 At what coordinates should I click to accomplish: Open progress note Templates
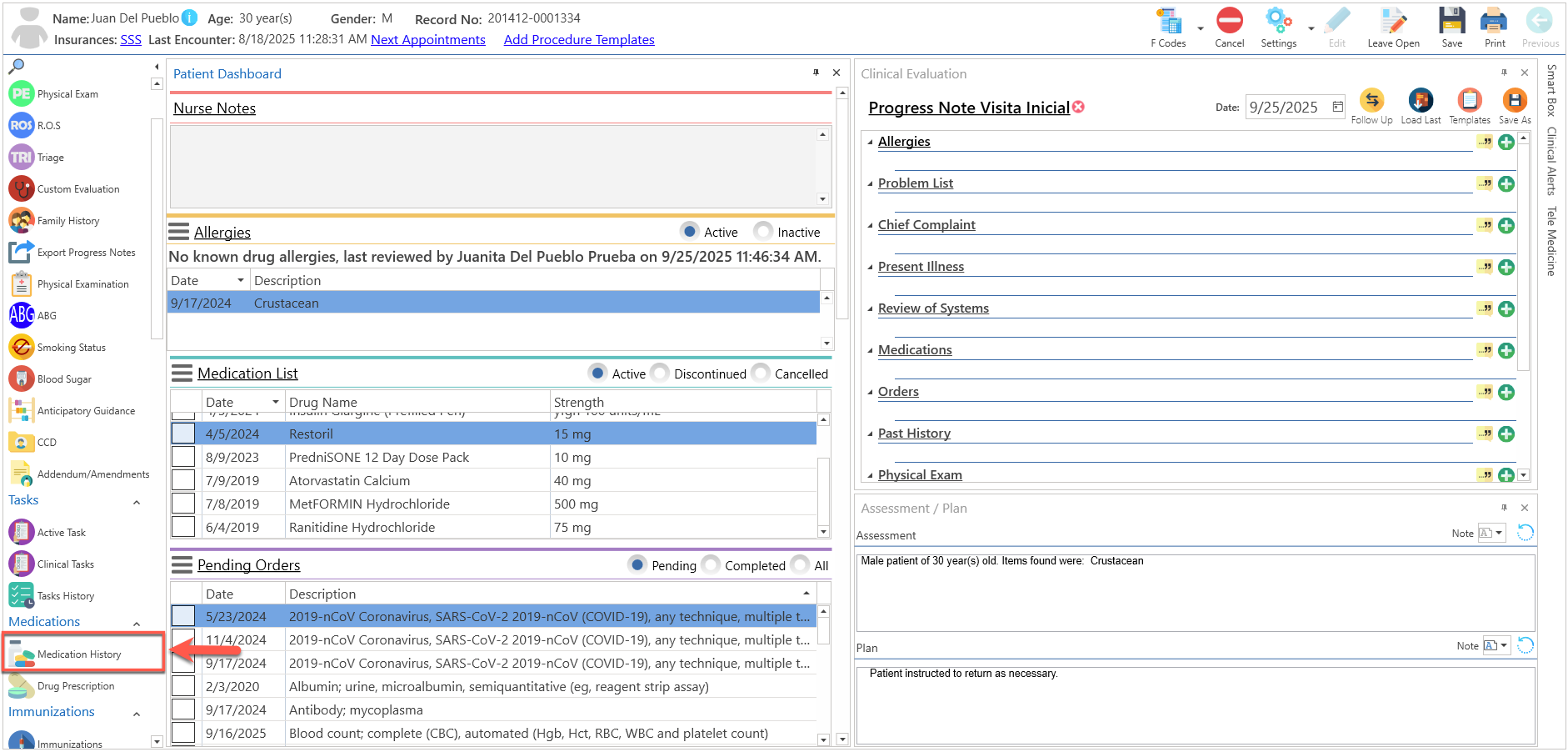pos(1470,107)
